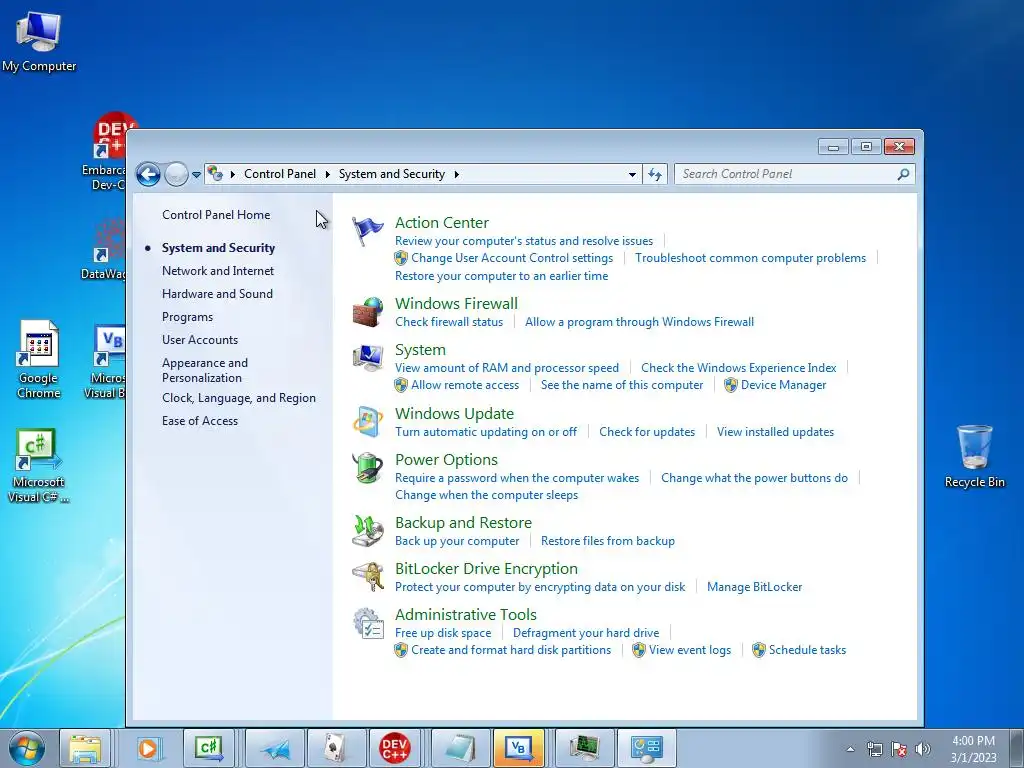The height and width of the screenshot is (768, 1024).
Task: Click the Administrative Tools gear icon
Action: tap(368, 623)
